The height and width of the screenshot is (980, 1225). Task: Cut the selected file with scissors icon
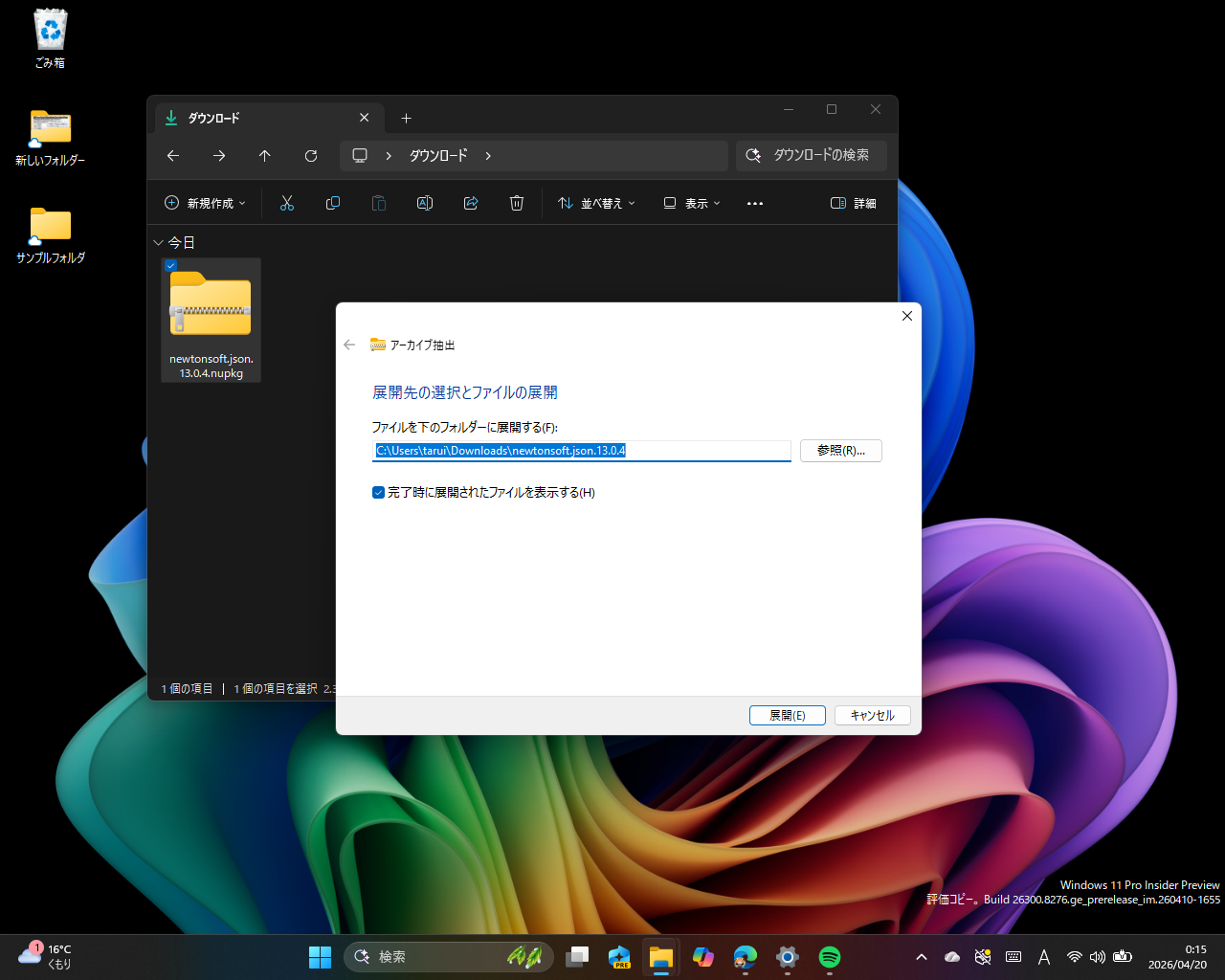(287, 203)
